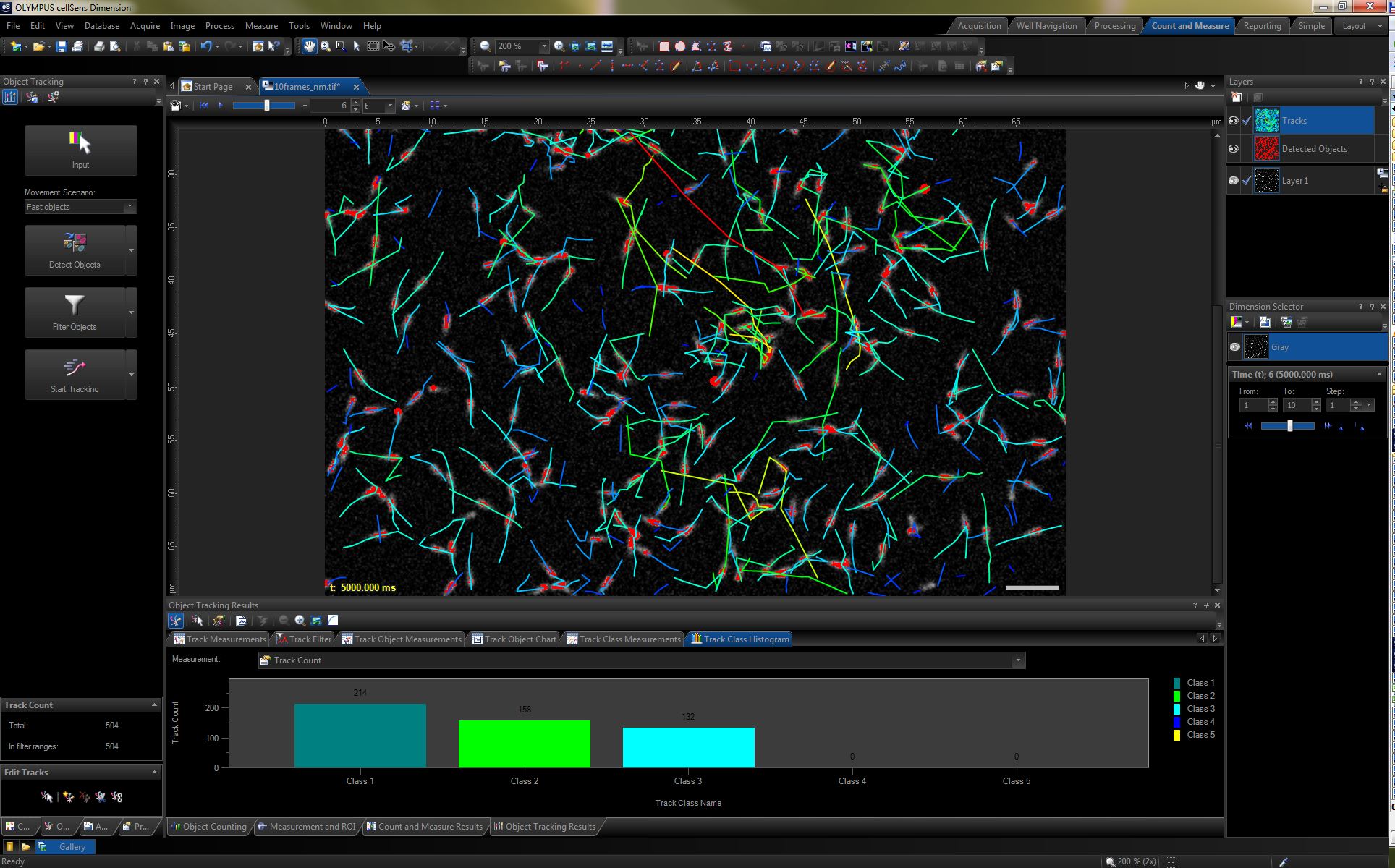The width and height of the screenshot is (1395, 868).
Task: Click the new layer icon in Layers panel
Action: point(1237,98)
